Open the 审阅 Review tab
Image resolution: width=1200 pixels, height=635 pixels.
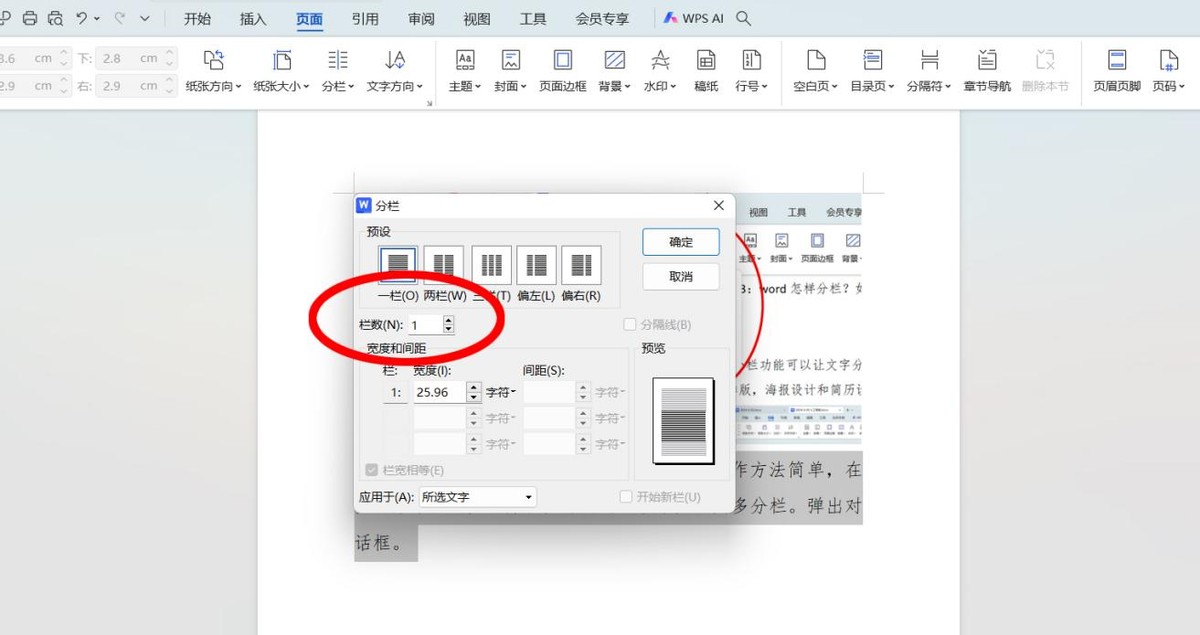(x=421, y=19)
